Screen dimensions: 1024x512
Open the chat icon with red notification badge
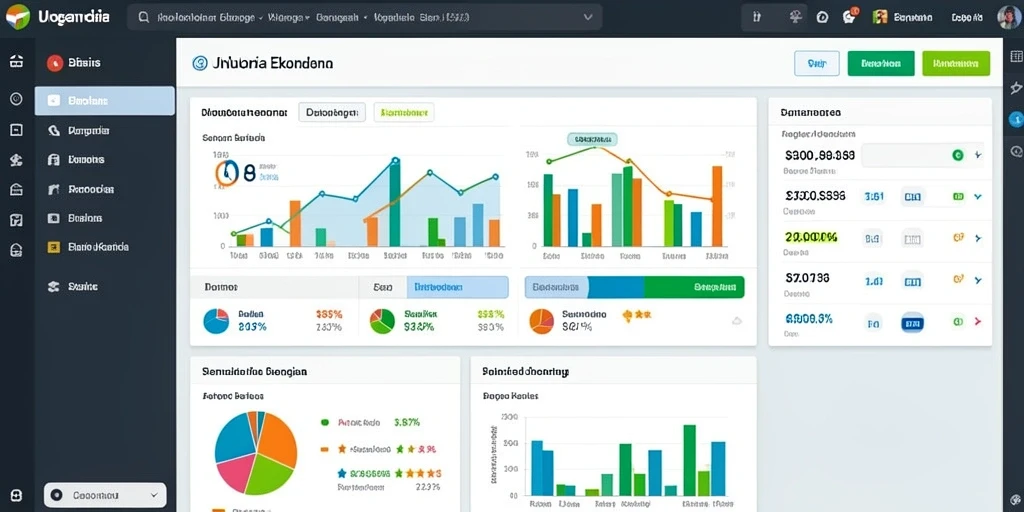(850, 16)
